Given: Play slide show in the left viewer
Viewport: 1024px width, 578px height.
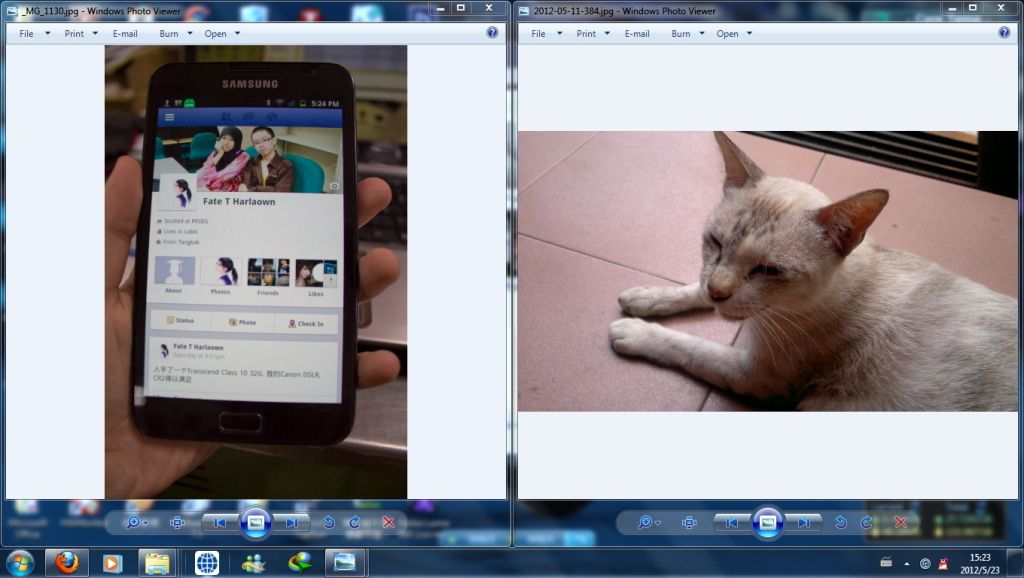Looking at the screenshot, I should click(256, 522).
